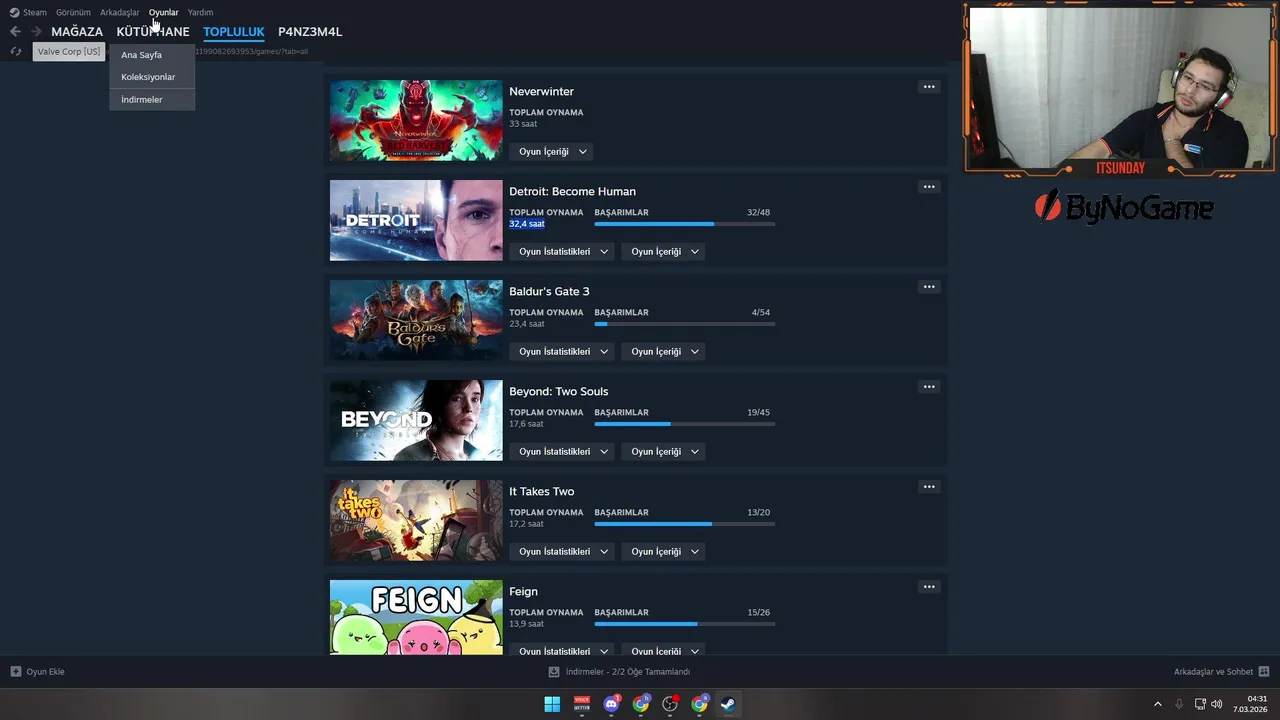Image resolution: width=1280 pixels, height=720 pixels.
Task: Open the Steam menu in the menu bar
Action: [35, 12]
